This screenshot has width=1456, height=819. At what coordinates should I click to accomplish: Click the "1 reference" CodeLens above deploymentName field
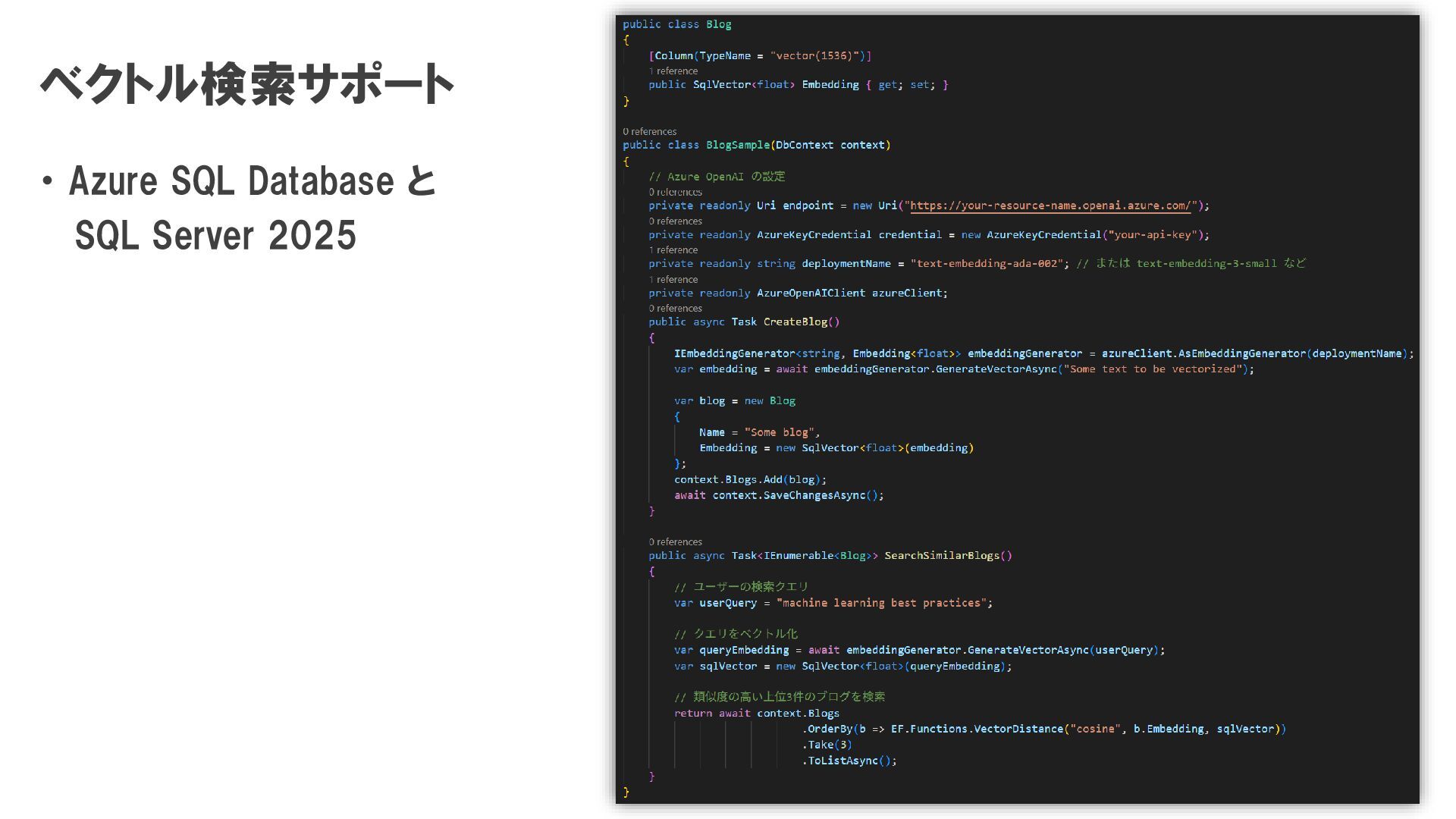[x=673, y=249]
